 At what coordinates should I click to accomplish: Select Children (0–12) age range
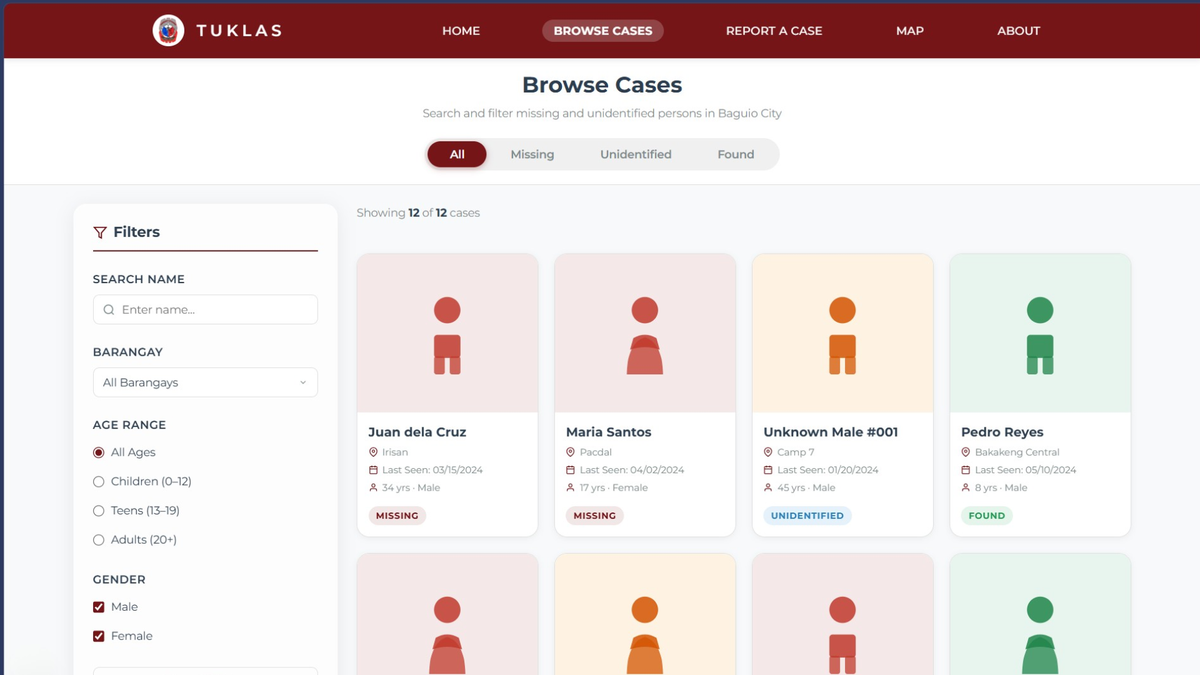(98, 482)
